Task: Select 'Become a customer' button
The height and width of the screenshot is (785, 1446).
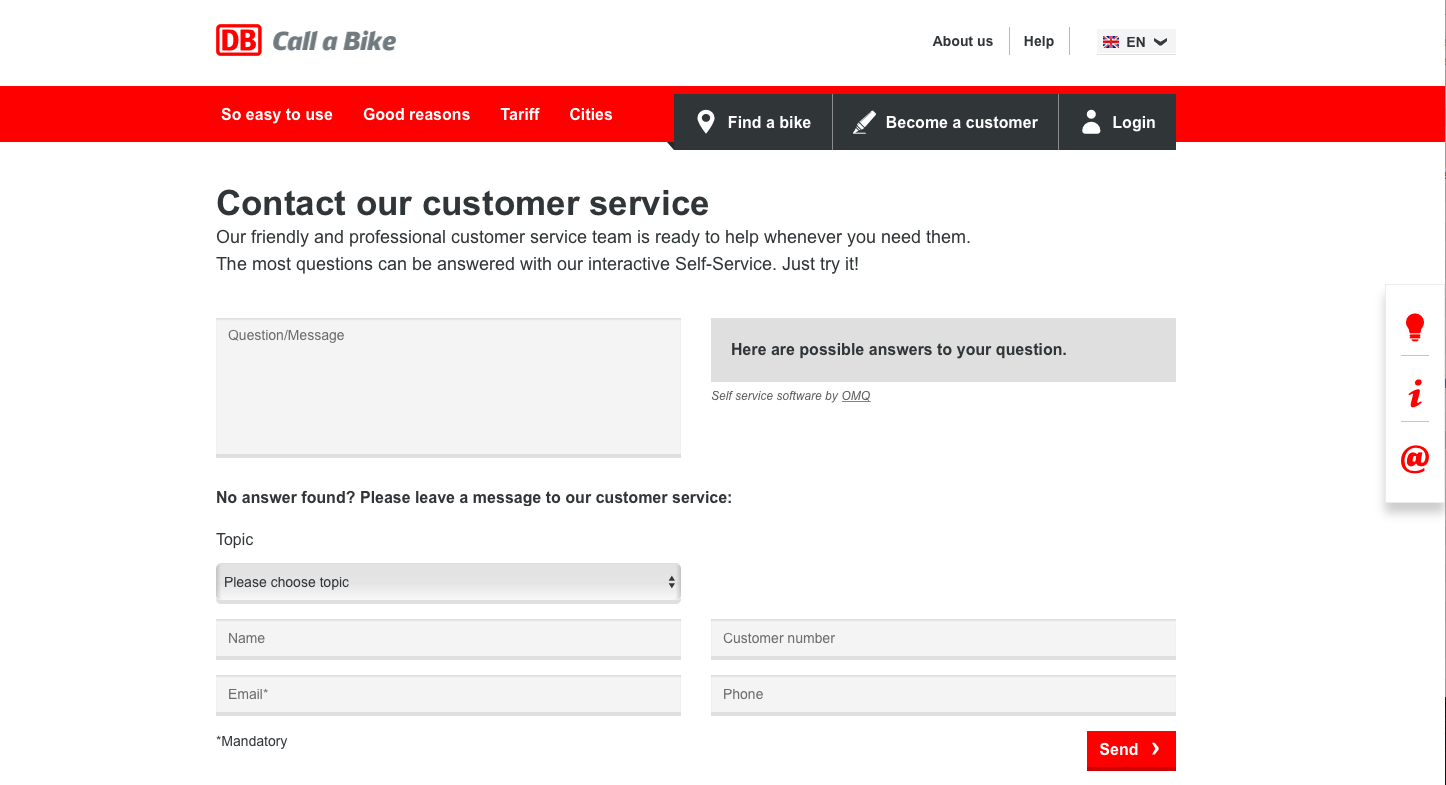Action: point(945,122)
